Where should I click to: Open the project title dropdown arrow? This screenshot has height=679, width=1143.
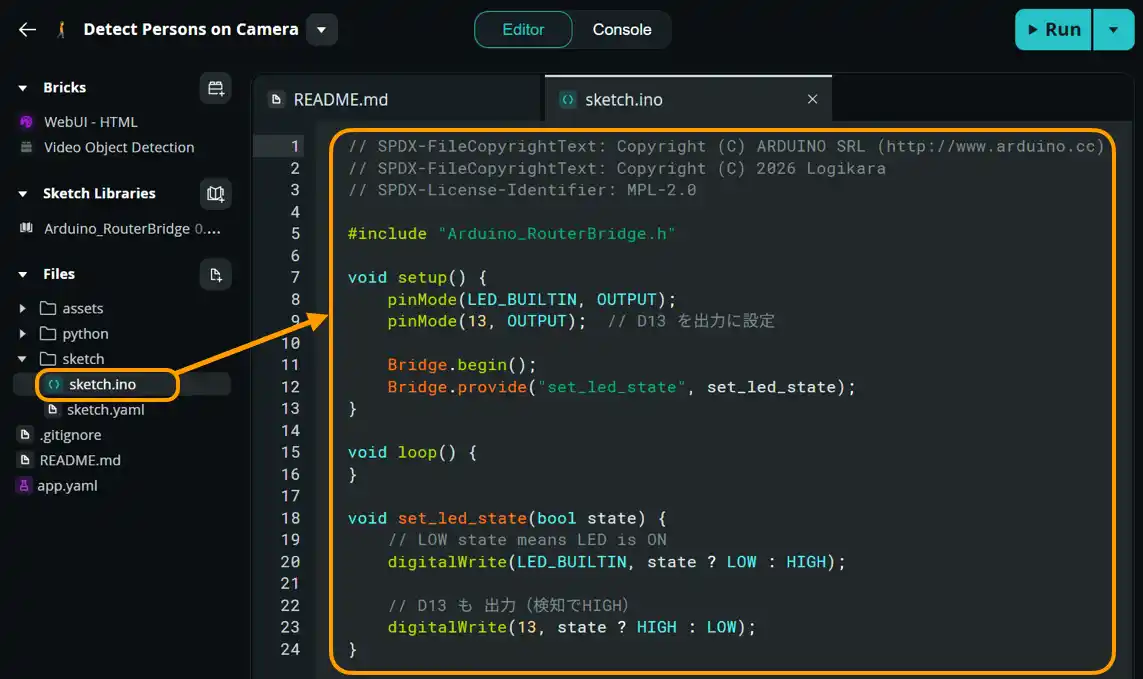[x=321, y=29]
